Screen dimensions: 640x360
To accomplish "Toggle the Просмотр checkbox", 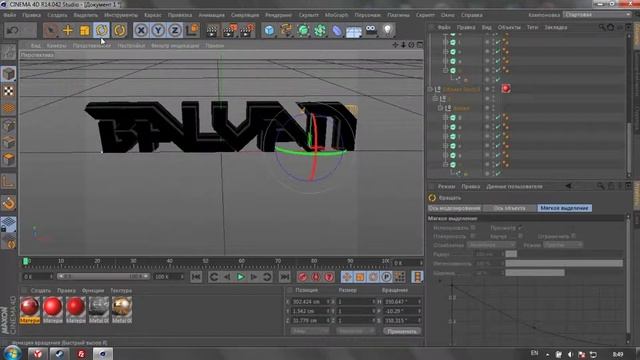I will 520,228.
